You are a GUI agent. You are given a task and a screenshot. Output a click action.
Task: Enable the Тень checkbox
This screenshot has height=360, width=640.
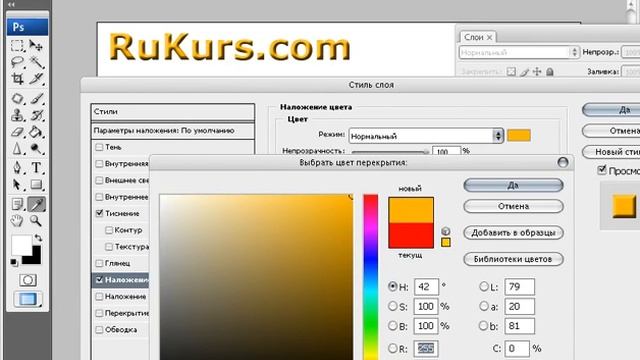click(99, 147)
